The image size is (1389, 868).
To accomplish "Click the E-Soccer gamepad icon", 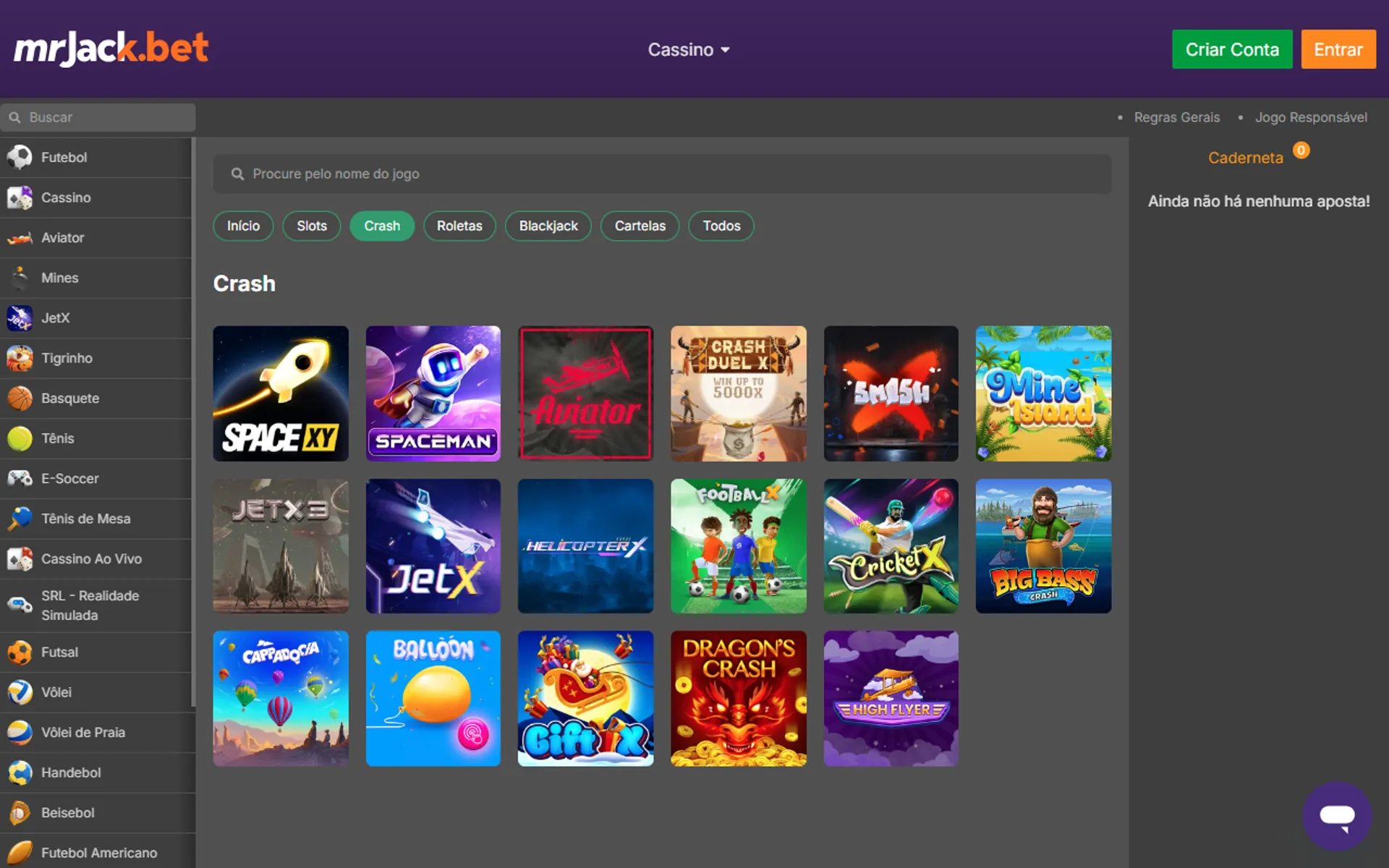I will [x=20, y=478].
